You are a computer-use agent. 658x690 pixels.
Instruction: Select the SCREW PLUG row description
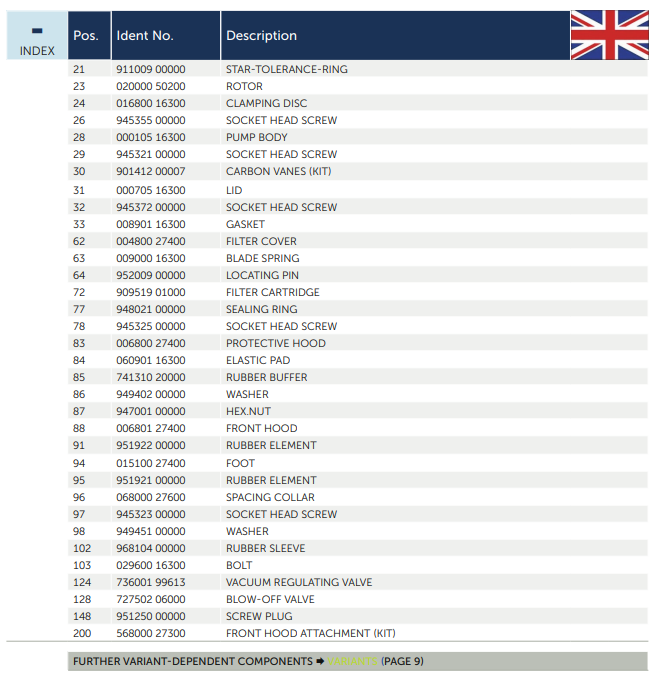point(259,617)
